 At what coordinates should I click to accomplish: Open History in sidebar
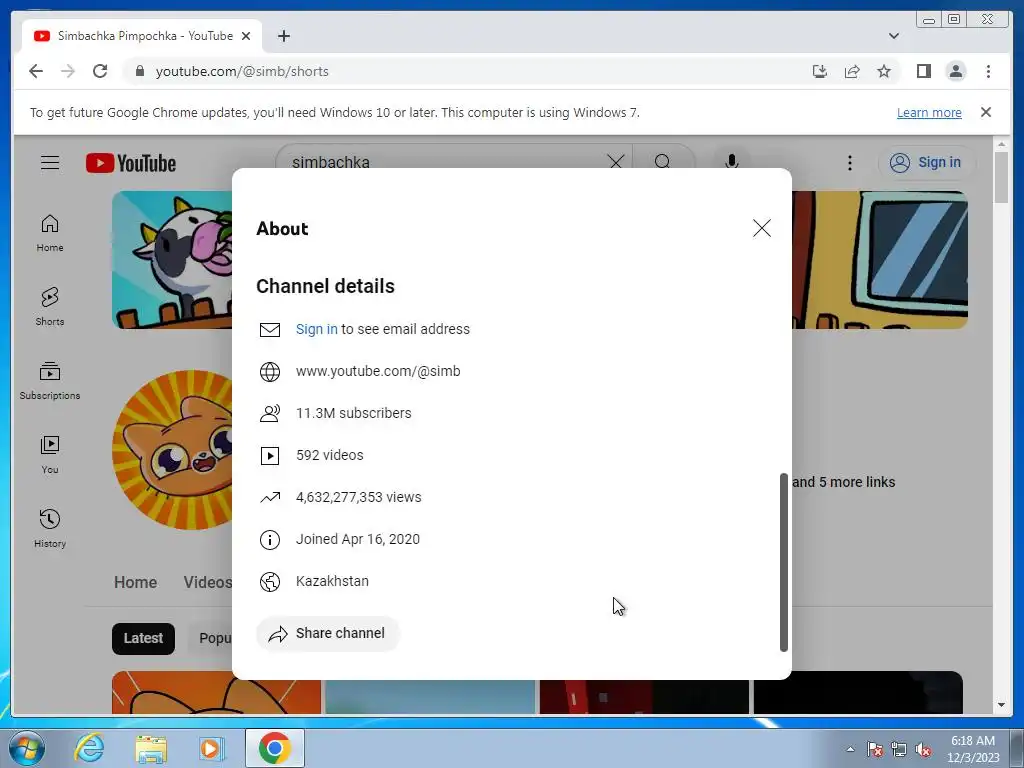pyautogui.click(x=50, y=529)
